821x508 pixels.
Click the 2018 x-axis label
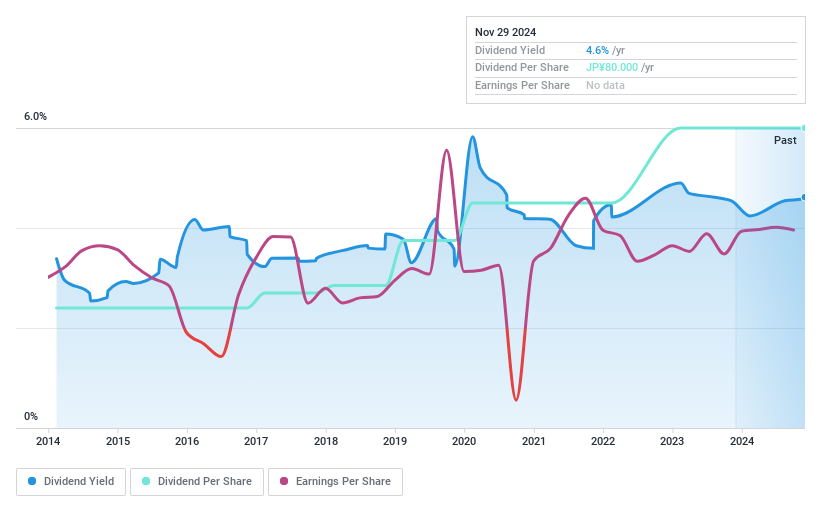coord(326,441)
